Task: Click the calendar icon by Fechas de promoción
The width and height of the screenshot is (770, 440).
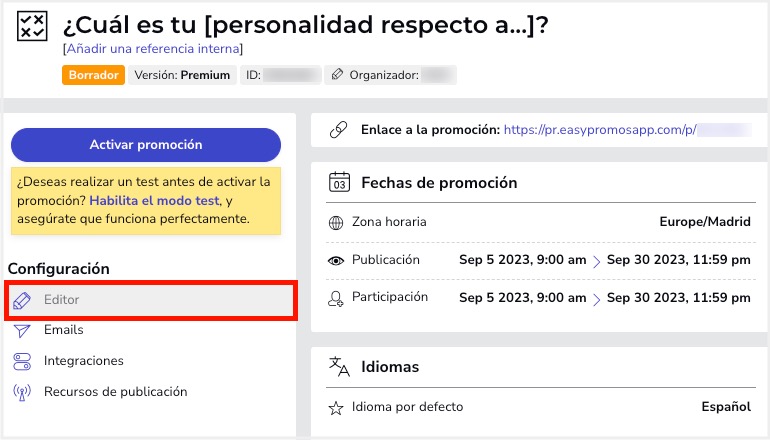Action: point(339,182)
